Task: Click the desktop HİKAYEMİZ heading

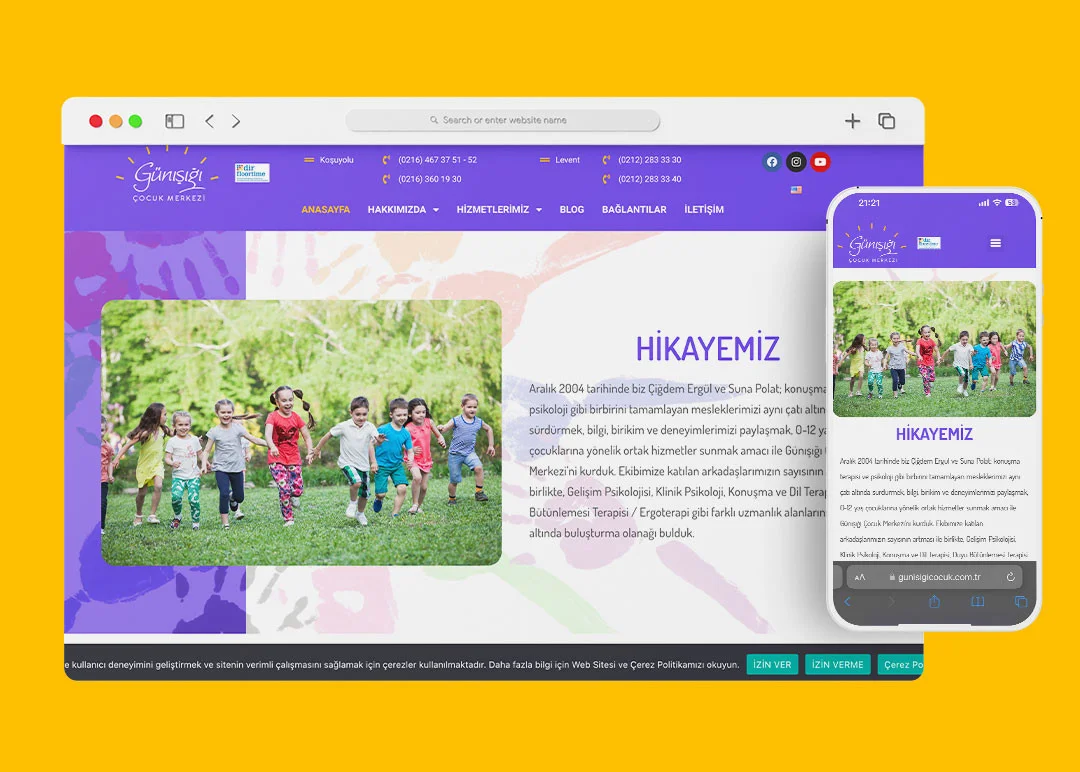Action: click(x=707, y=348)
